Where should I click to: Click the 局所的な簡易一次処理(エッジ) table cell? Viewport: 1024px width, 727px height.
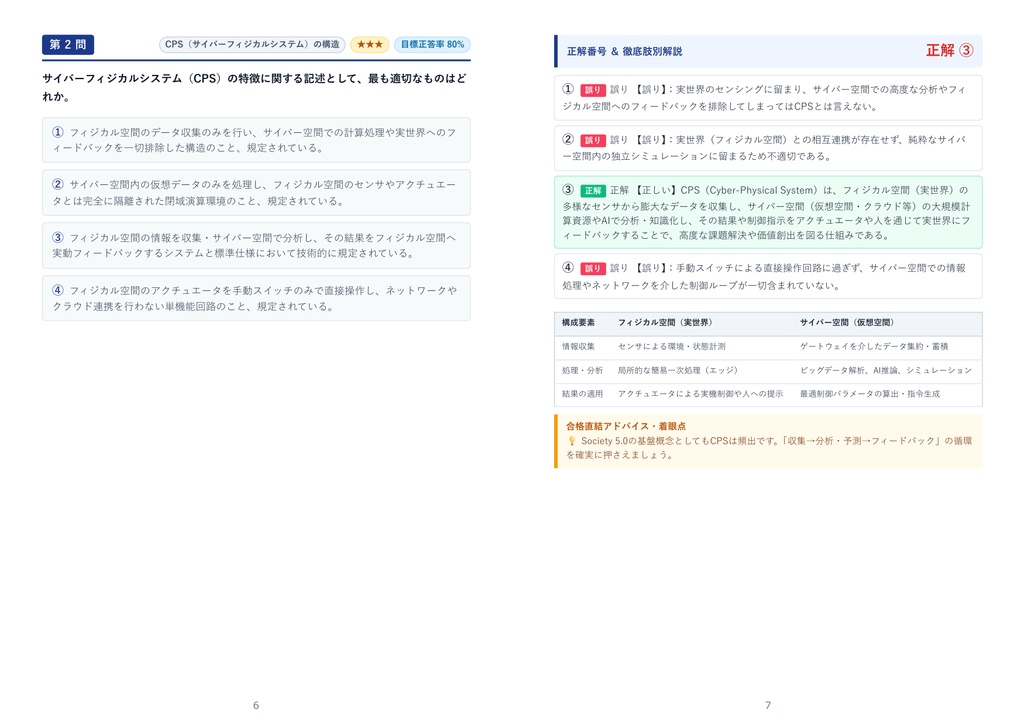[678, 370]
